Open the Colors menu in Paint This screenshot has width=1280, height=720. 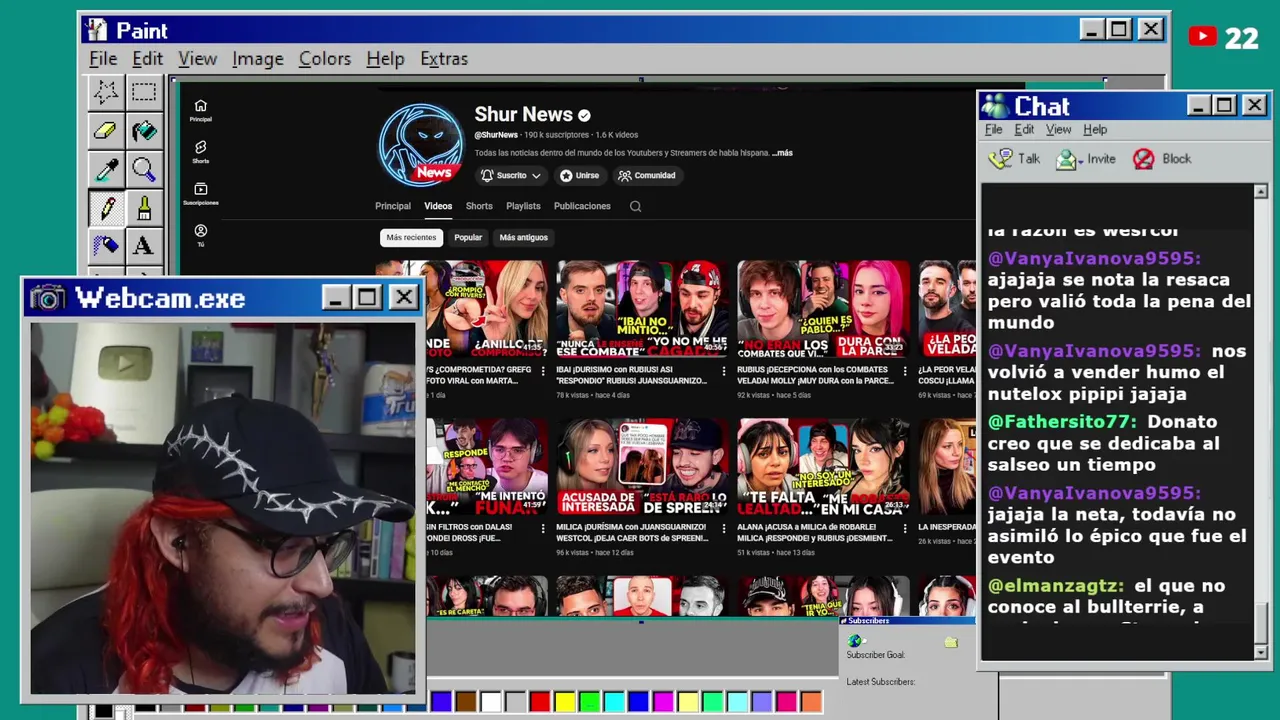coord(325,59)
